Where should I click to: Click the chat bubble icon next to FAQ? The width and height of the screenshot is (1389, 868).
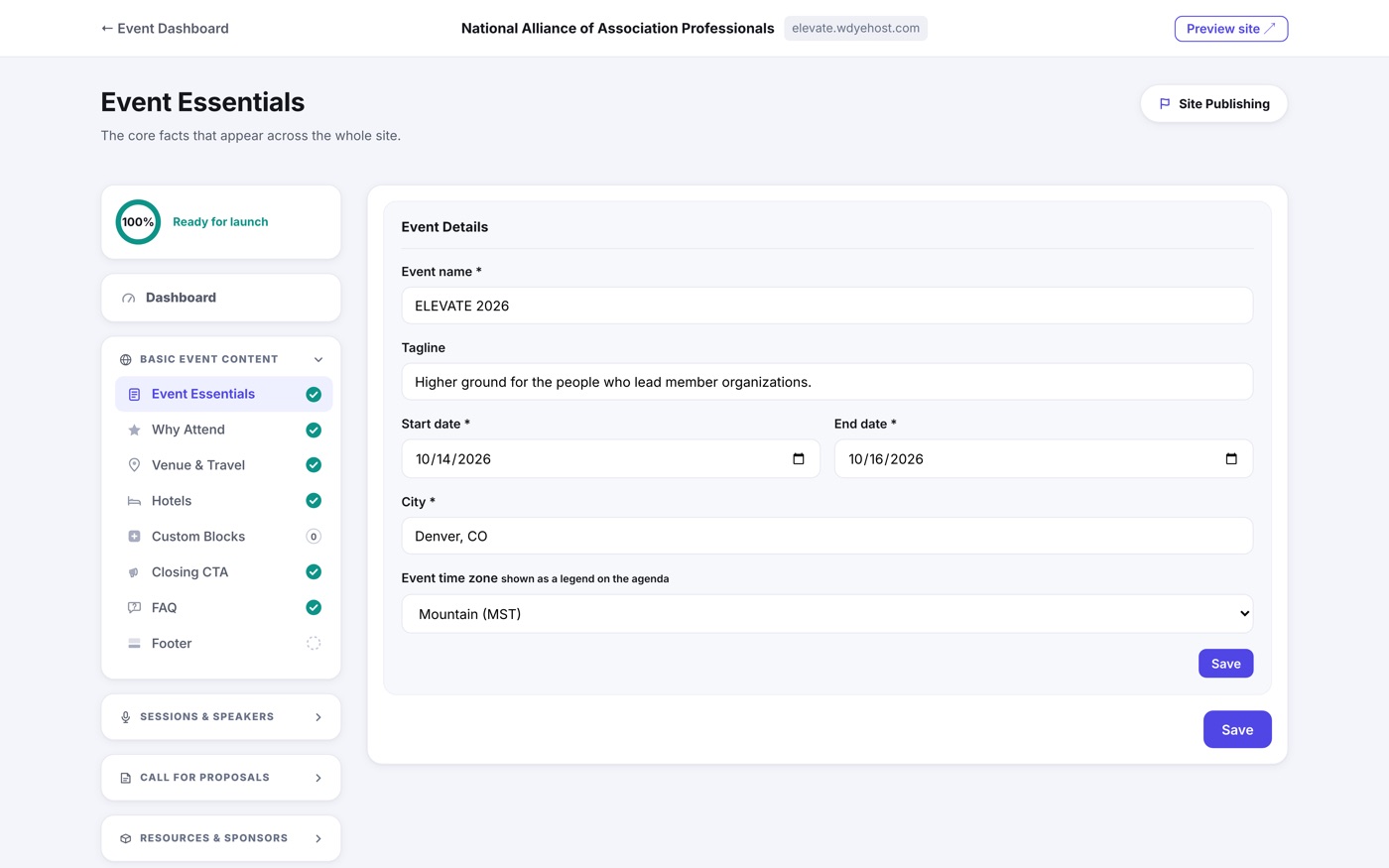pyautogui.click(x=134, y=608)
